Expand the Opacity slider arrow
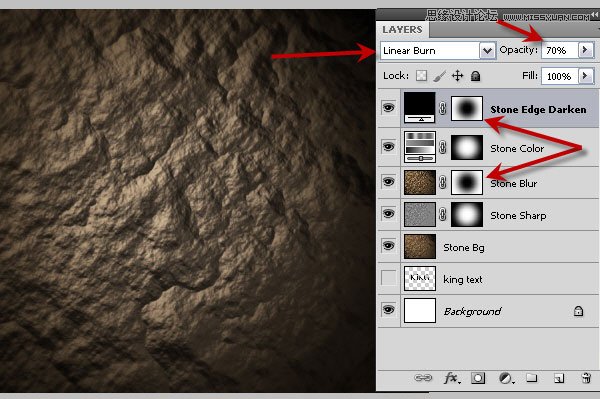 coord(586,50)
